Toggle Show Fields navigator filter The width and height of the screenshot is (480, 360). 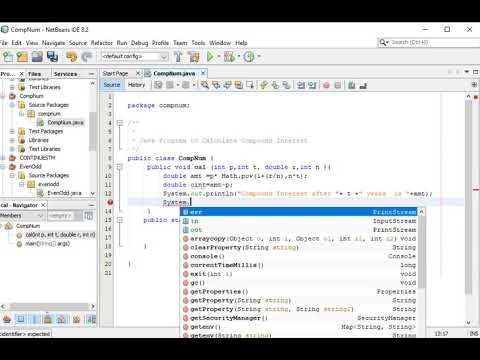[21, 319]
